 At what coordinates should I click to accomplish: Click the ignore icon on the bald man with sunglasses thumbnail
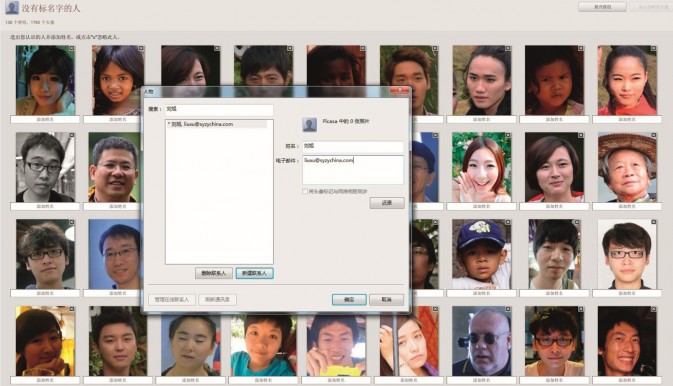pos(508,309)
